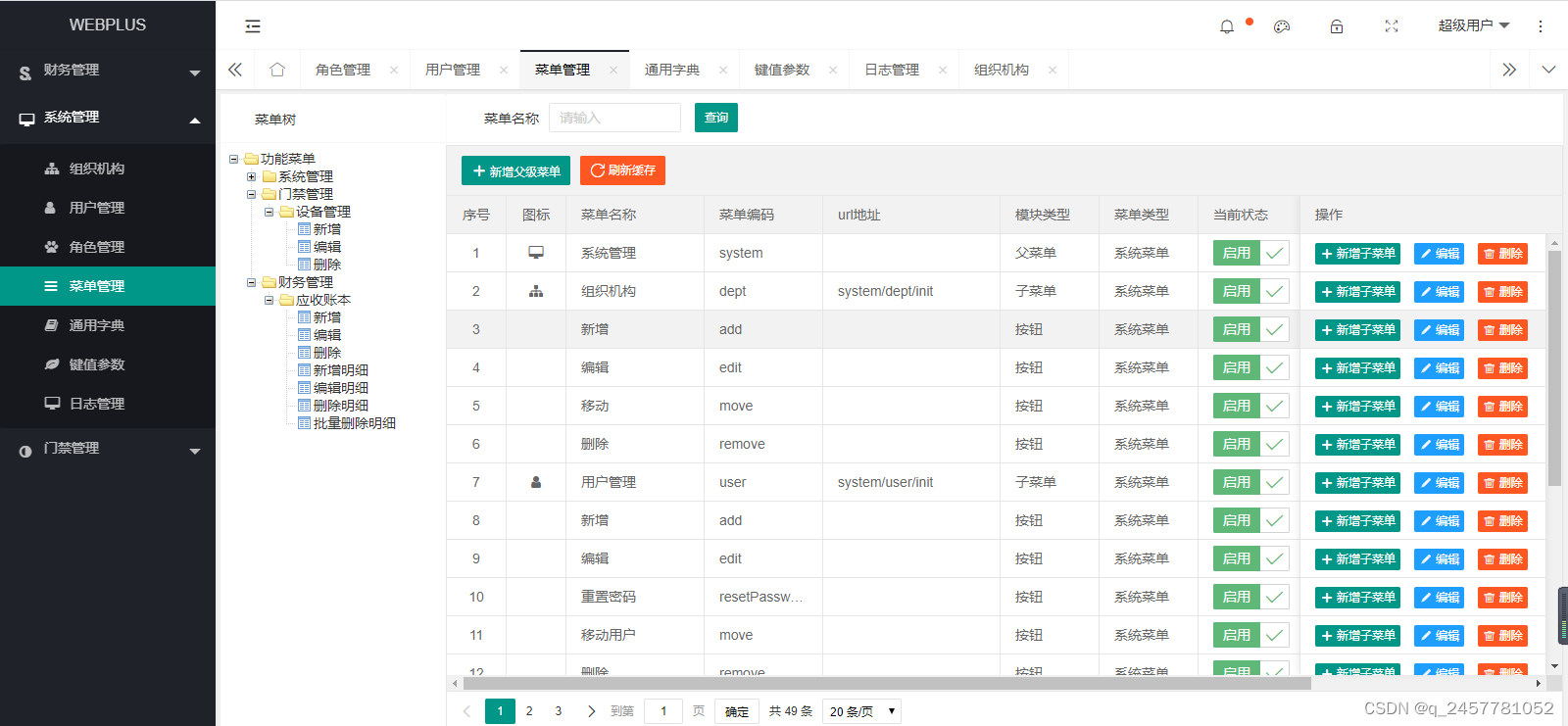Toggle fullscreen mode icon
Viewport: 1568px width, 726px height.
click(x=1392, y=26)
